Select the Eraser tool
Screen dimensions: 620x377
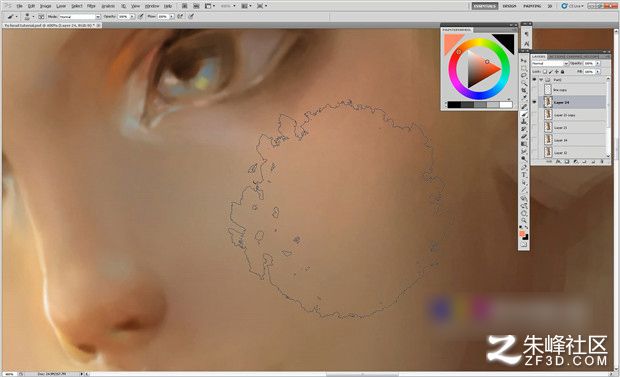pos(524,136)
